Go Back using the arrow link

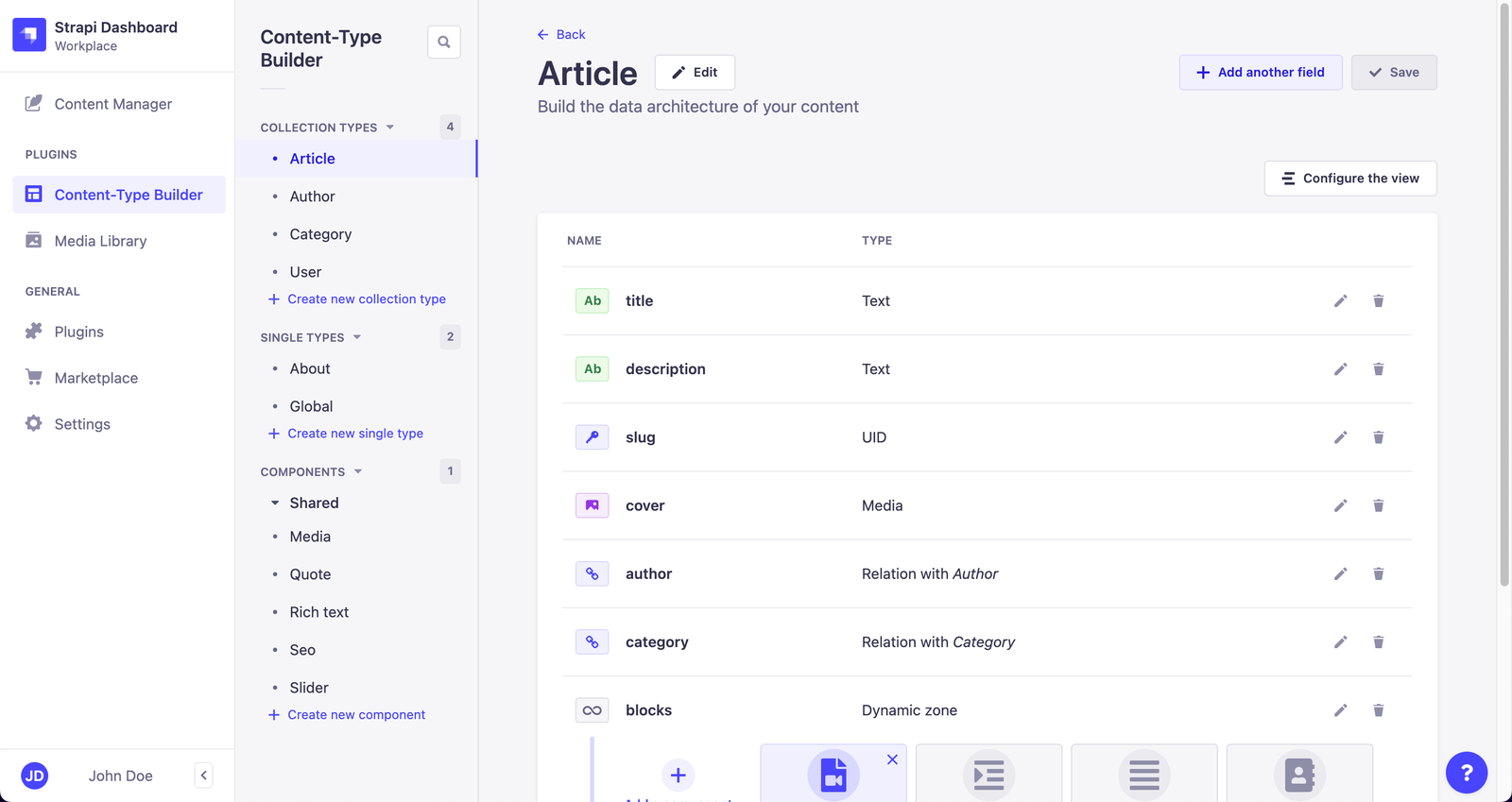pos(561,34)
